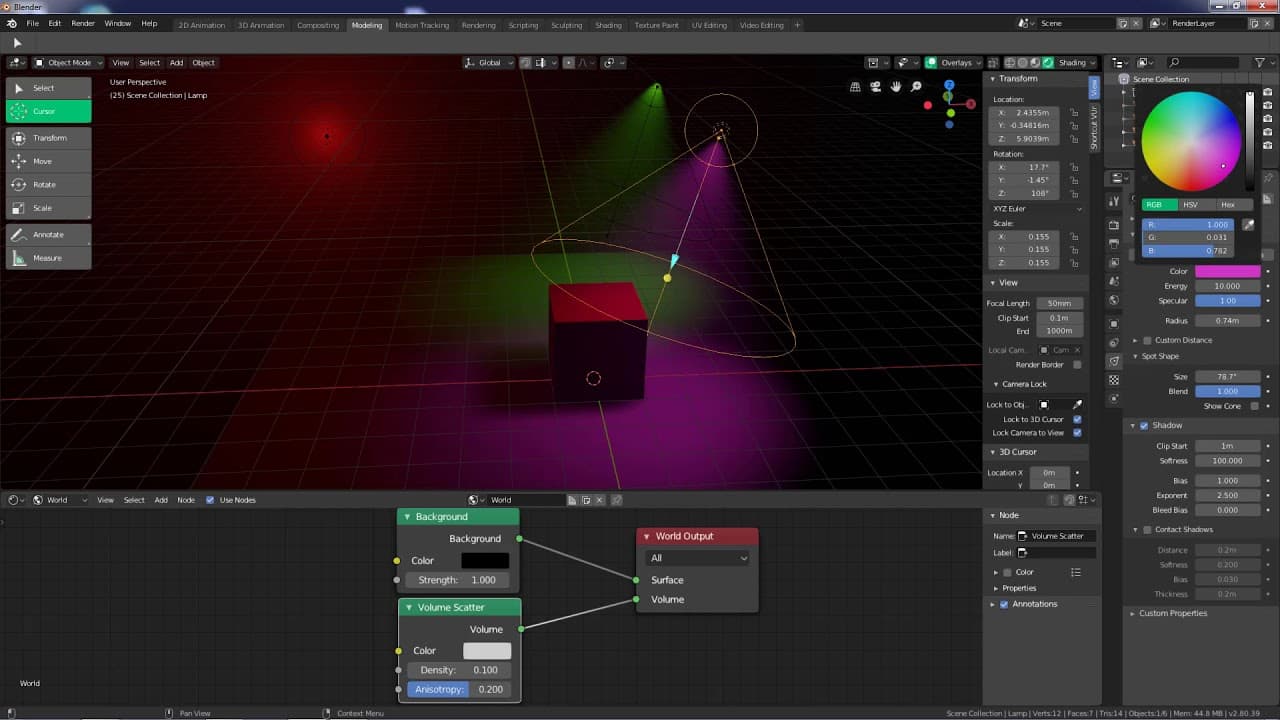
Task: Click the eyedropper icon beside color values
Action: pos(1248,225)
